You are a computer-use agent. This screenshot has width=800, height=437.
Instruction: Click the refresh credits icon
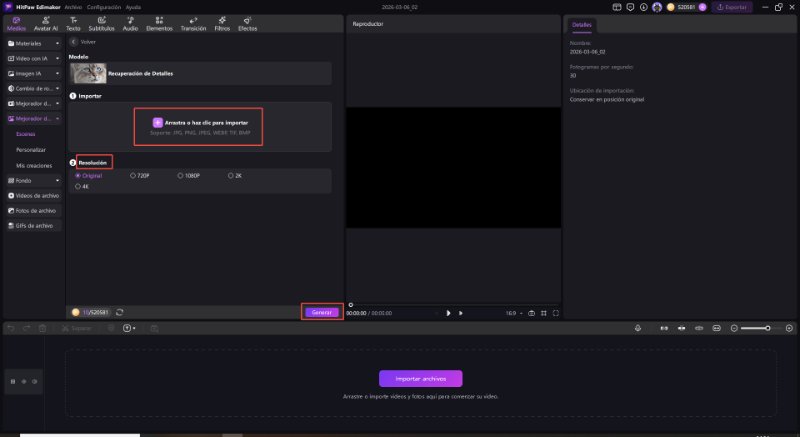tap(119, 312)
